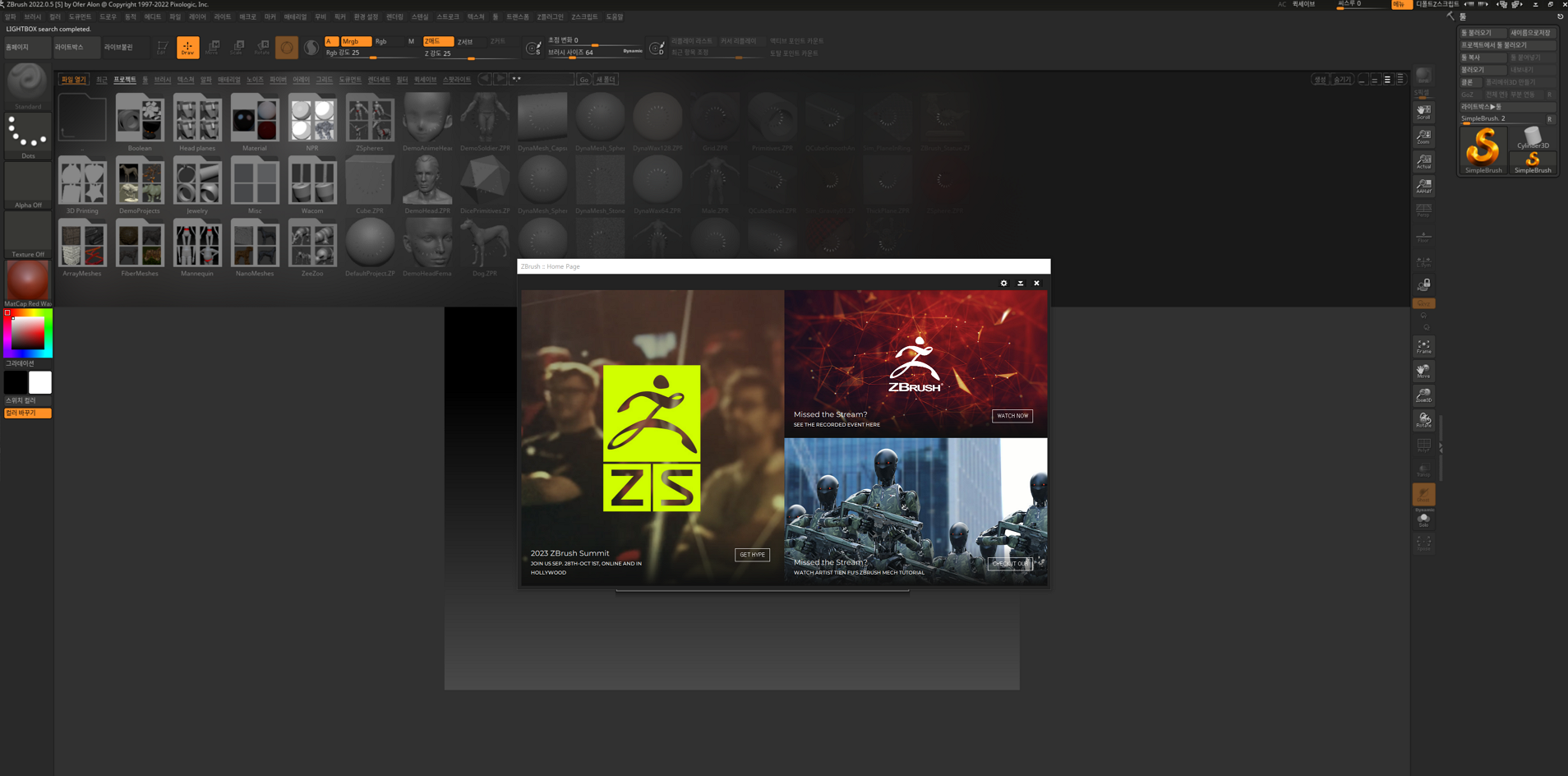1568x776 pixels.
Task: Open the Standard brush selector
Action: click(28, 85)
